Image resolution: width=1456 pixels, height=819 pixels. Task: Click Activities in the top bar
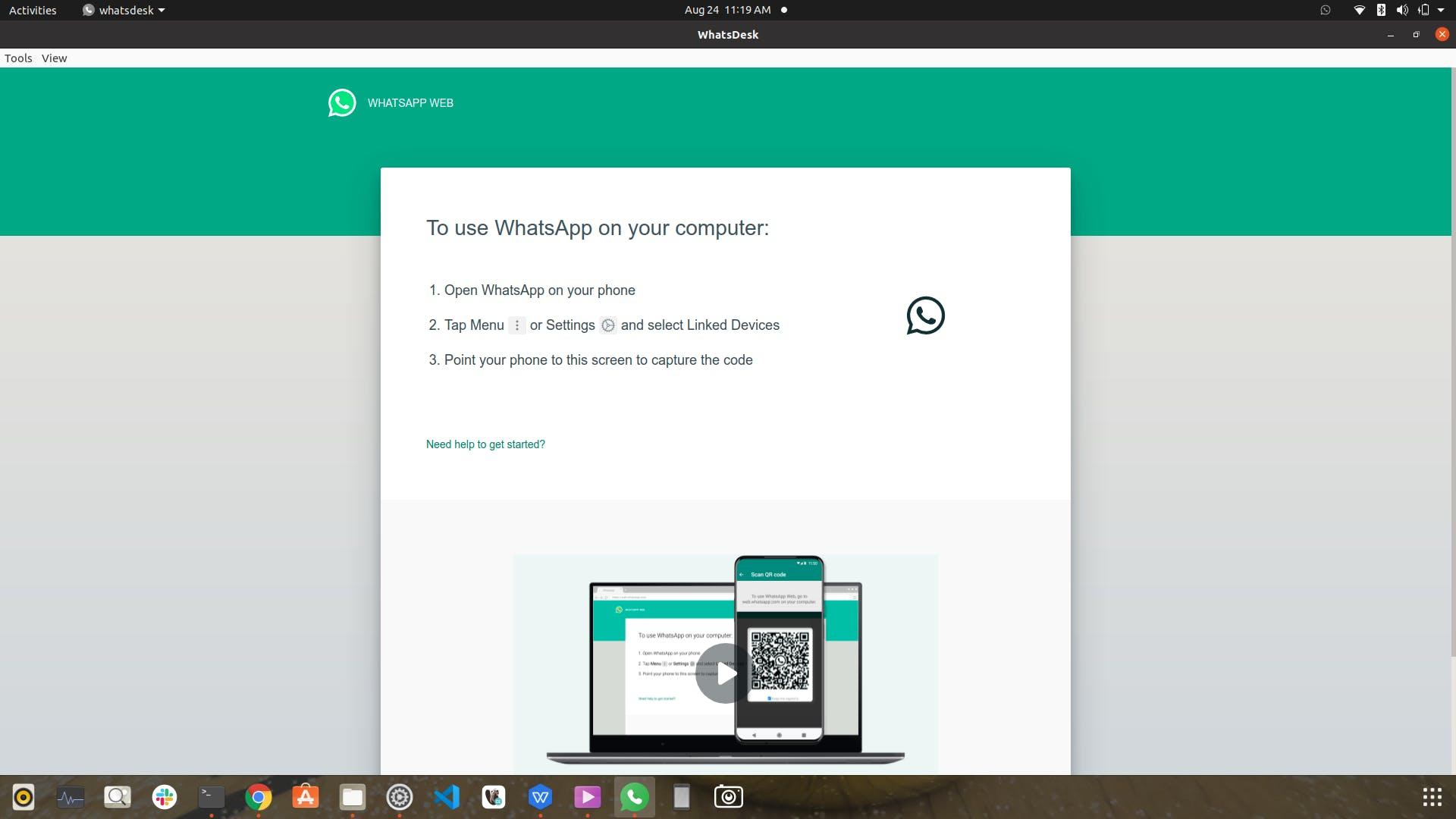[32, 10]
